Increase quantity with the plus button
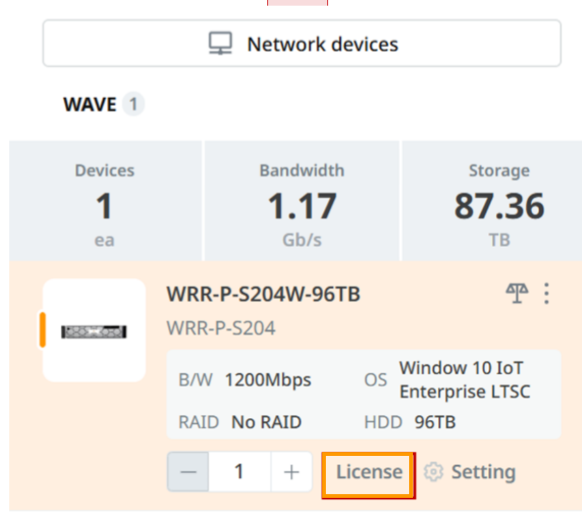582x515 pixels. (x=291, y=472)
